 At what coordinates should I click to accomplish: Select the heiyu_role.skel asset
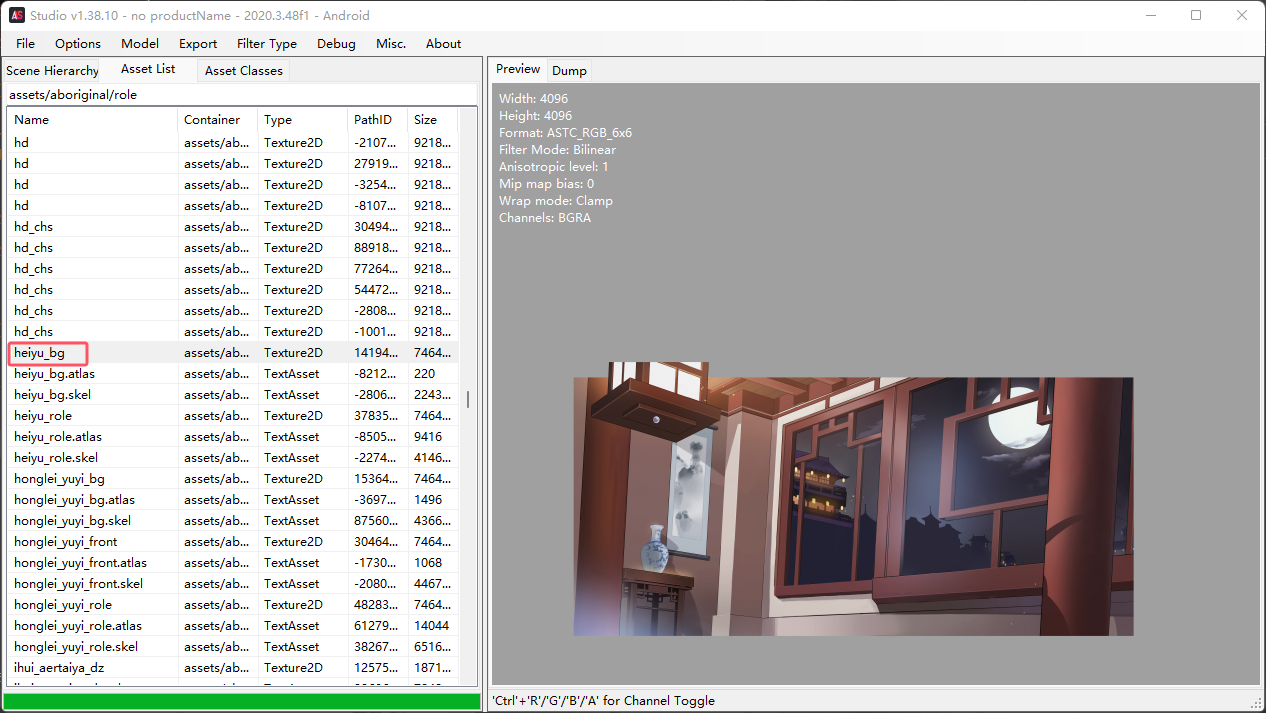coord(233,458)
